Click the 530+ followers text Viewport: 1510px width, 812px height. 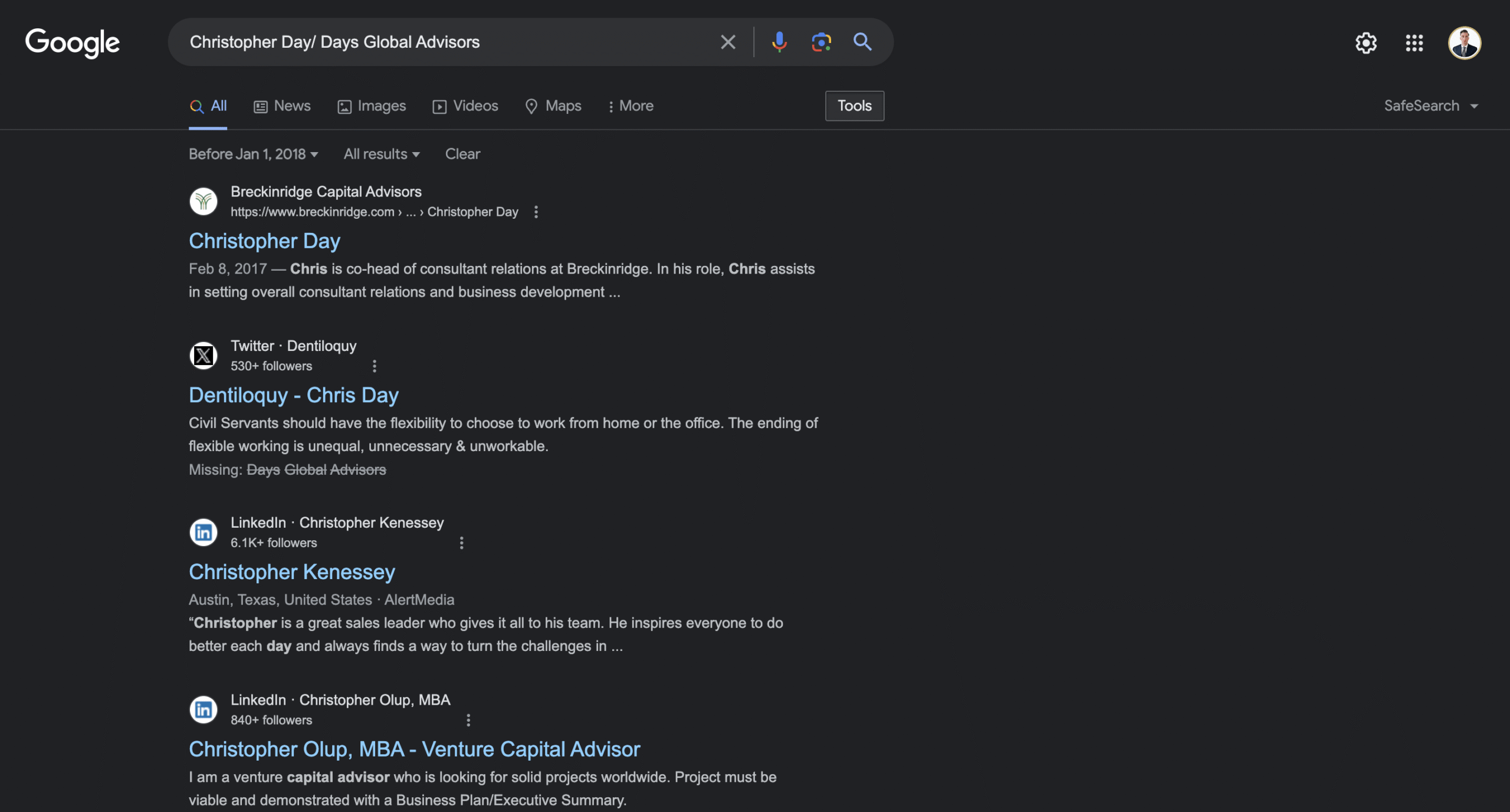(x=271, y=366)
